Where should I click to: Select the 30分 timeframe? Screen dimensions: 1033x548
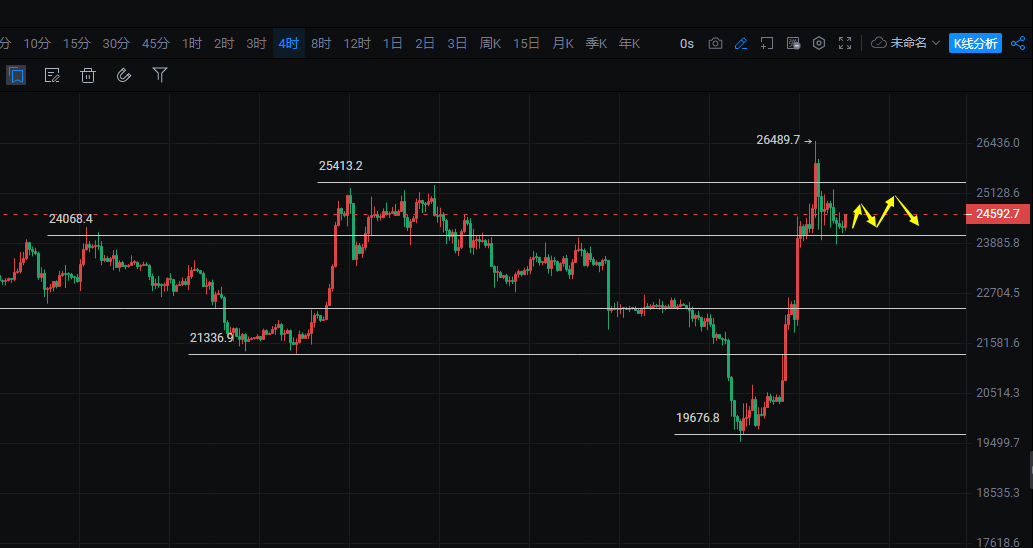pos(116,43)
